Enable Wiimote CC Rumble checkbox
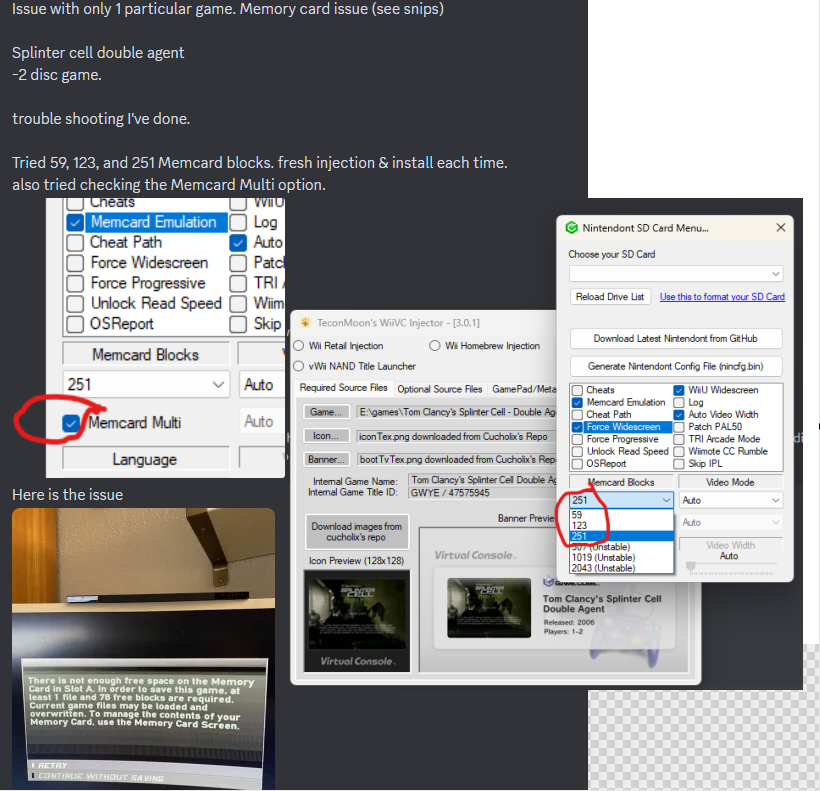This screenshot has width=820, height=791. pyautogui.click(x=679, y=451)
